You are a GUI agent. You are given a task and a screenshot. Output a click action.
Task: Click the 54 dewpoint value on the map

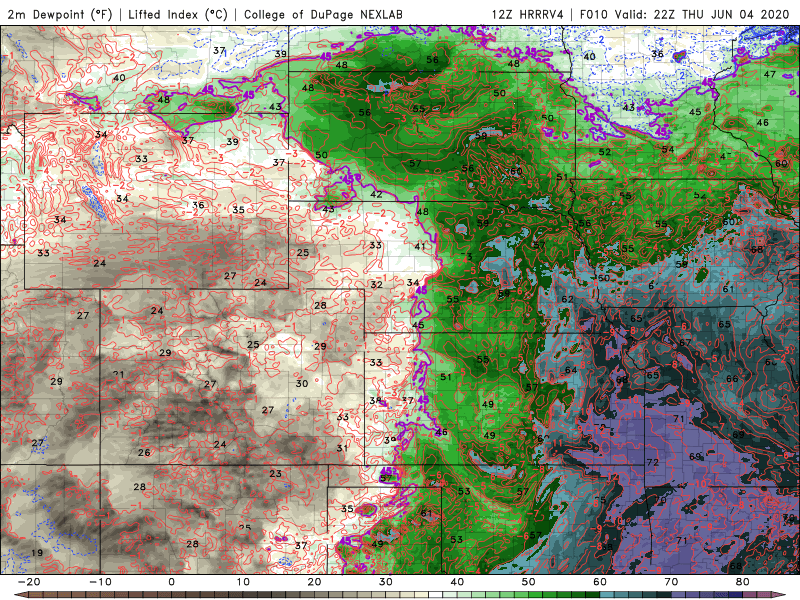tap(668, 149)
